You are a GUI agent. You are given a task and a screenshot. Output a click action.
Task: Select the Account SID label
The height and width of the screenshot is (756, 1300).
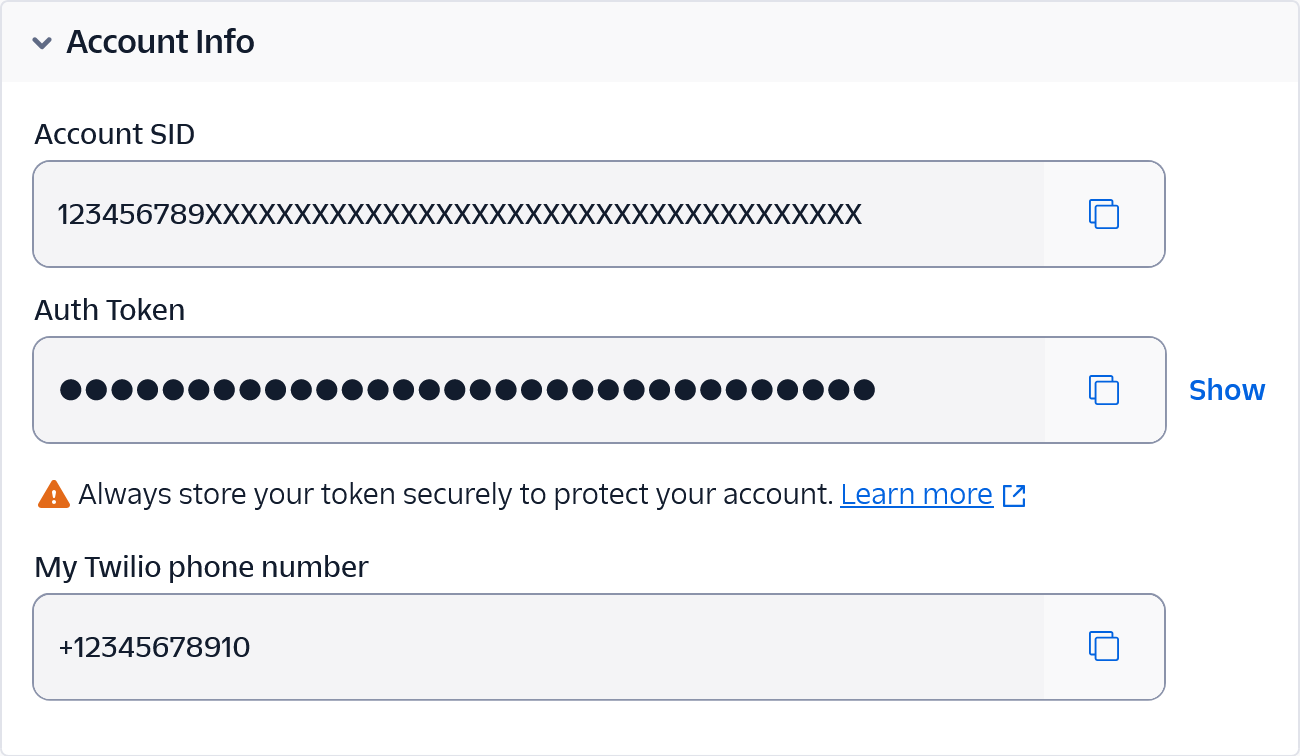(x=113, y=133)
